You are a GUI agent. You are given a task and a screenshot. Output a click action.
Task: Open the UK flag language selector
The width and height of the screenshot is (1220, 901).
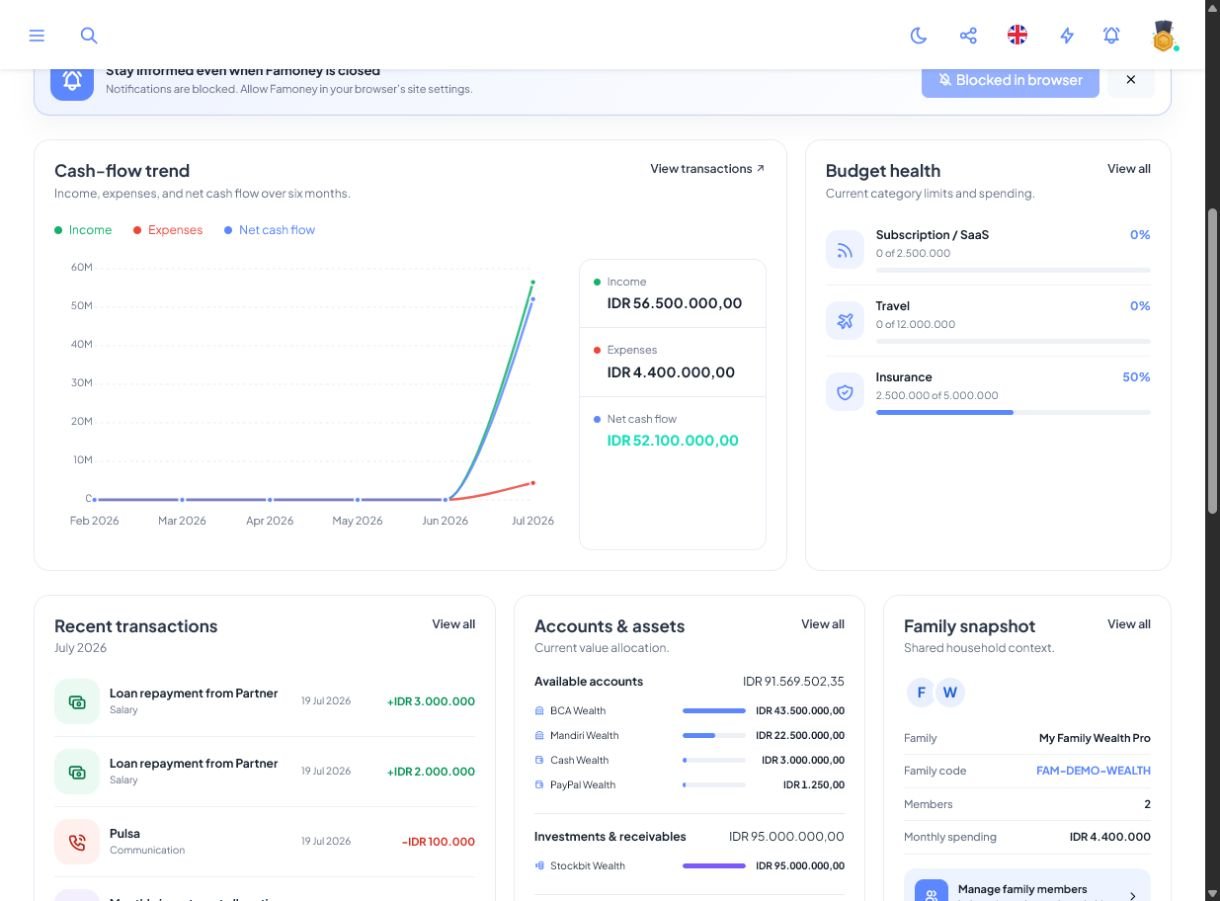pos(1017,35)
